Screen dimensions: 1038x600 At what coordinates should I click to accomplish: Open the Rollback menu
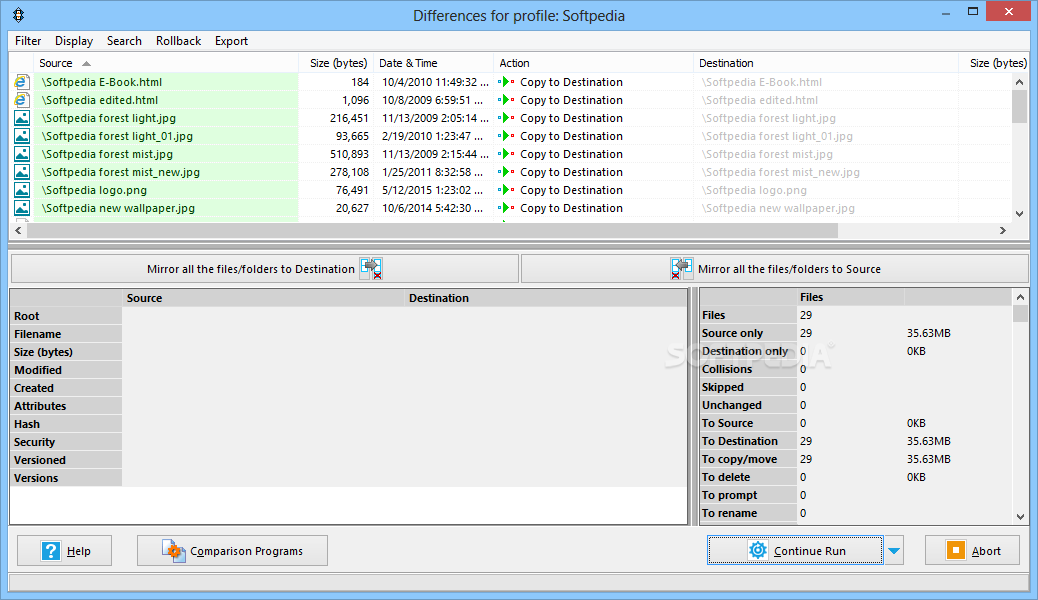(x=179, y=41)
